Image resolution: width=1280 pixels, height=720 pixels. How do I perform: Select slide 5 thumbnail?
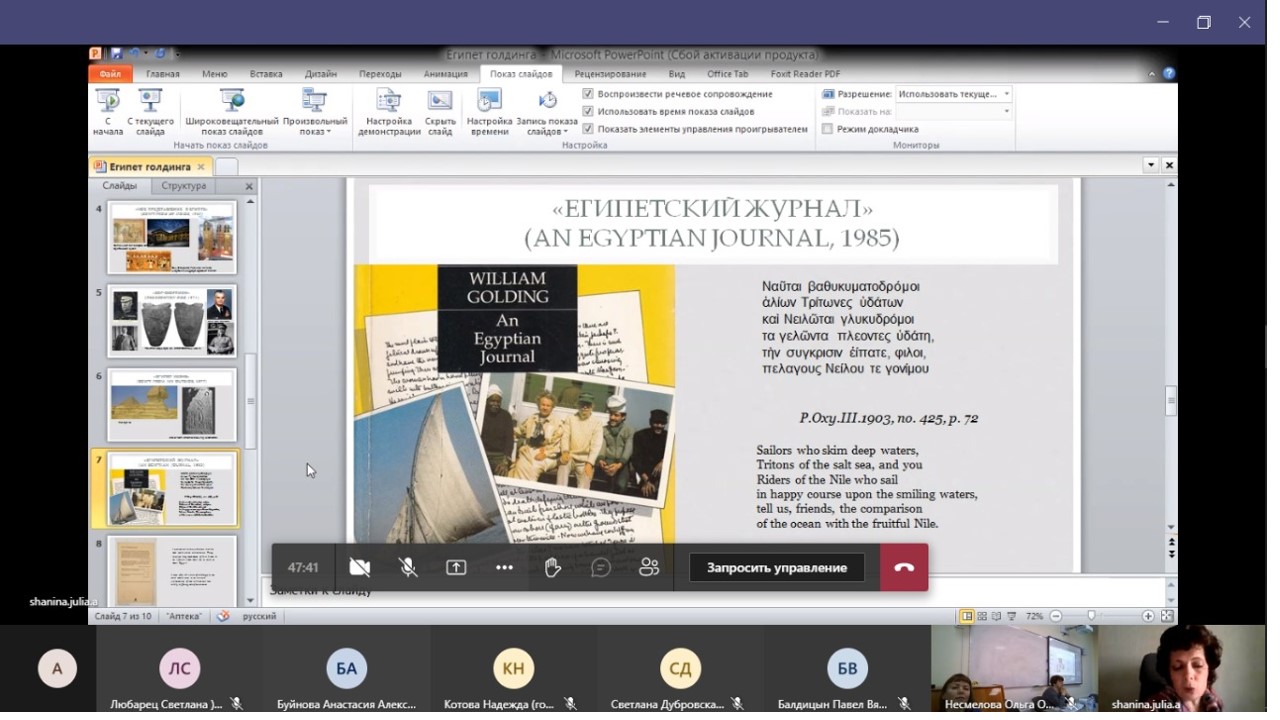tap(172, 321)
